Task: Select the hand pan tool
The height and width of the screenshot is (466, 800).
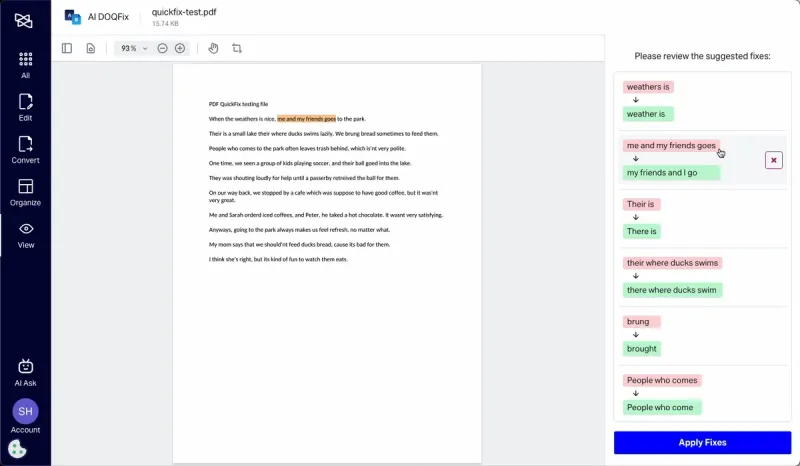Action: click(x=213, y=48)
